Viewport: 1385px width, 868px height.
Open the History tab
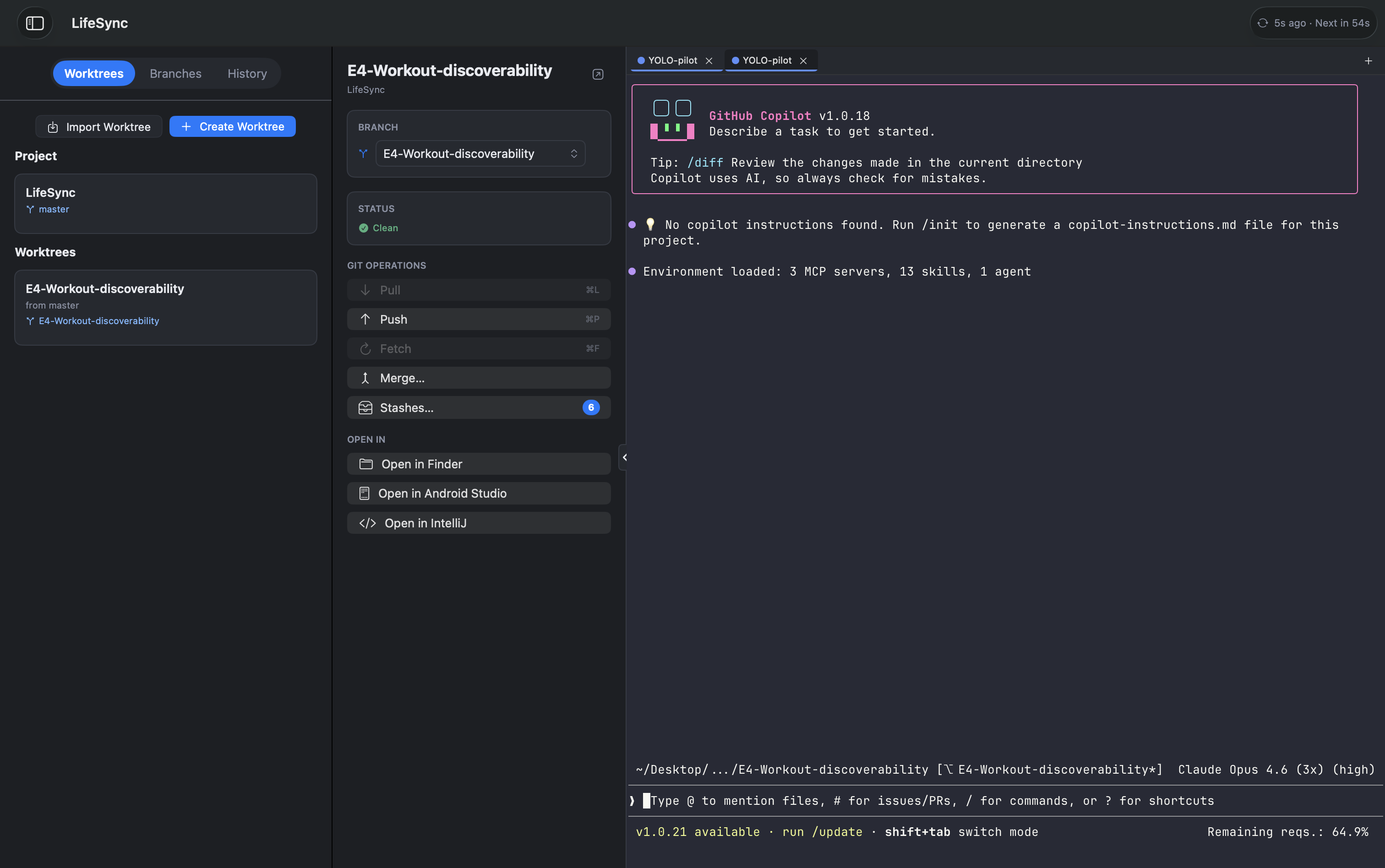247,74
